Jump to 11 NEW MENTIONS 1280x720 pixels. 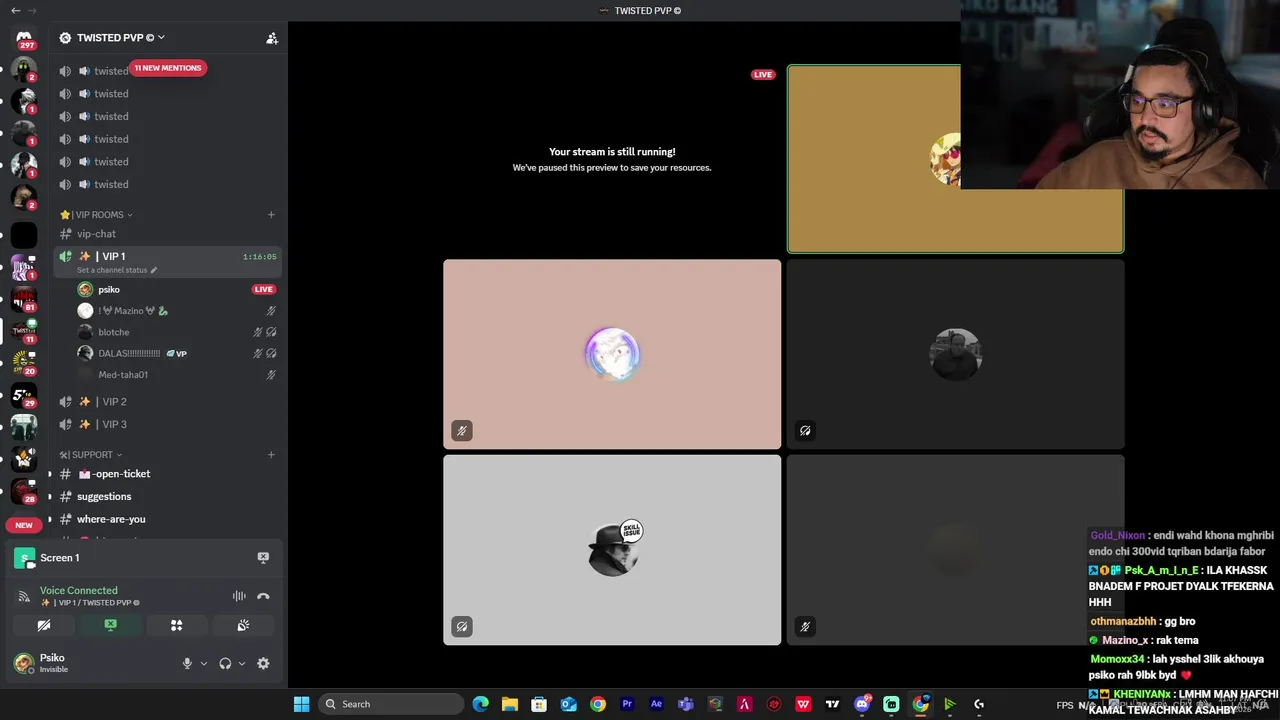pyautogui.click(x=168, y=68)
